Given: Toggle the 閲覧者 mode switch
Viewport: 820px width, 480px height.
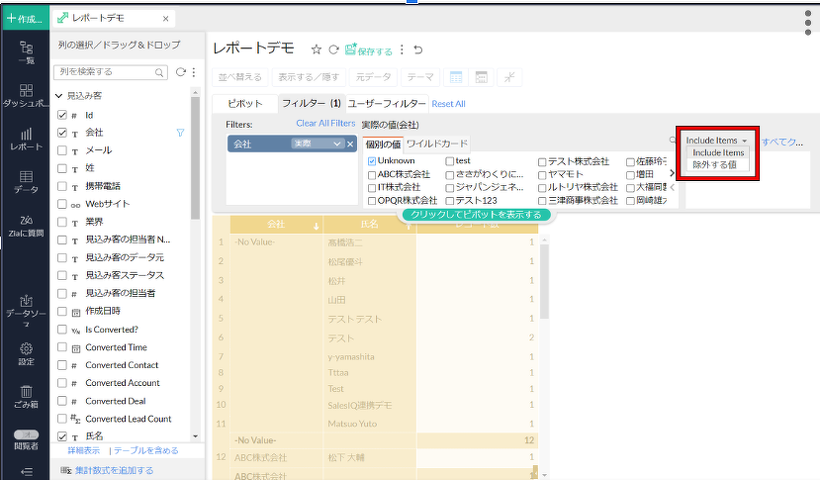Looking at the screenshot, I should [x=25, y=436].
